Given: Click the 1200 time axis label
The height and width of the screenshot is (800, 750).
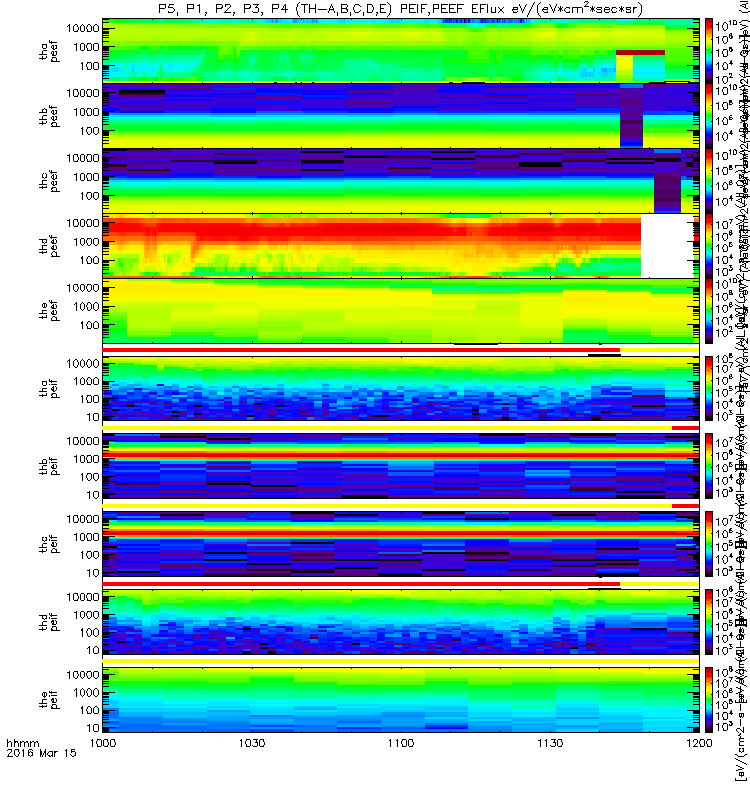Looking at the screenshot, I should point(699,743).
